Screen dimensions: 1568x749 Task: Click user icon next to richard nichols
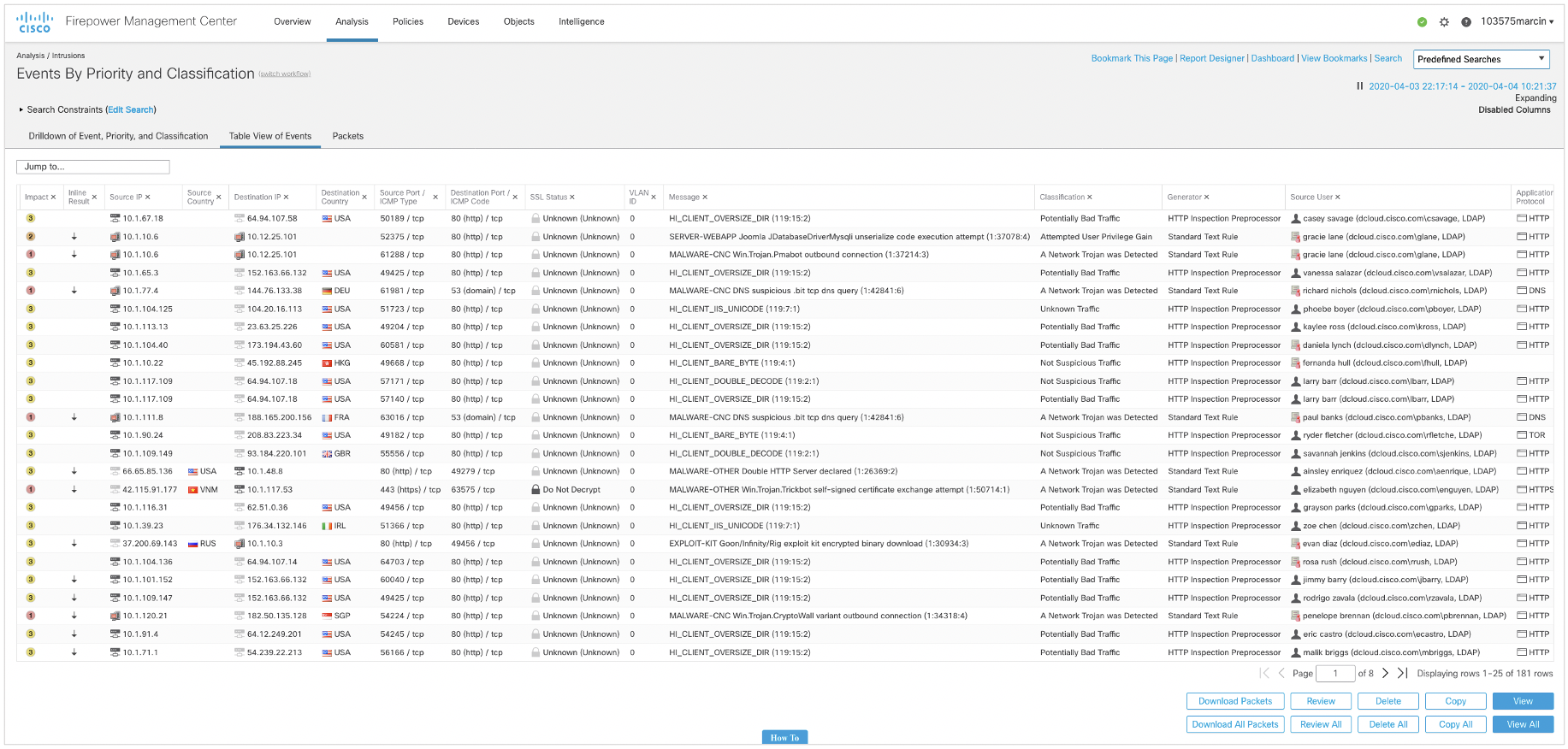(1296, 291)
